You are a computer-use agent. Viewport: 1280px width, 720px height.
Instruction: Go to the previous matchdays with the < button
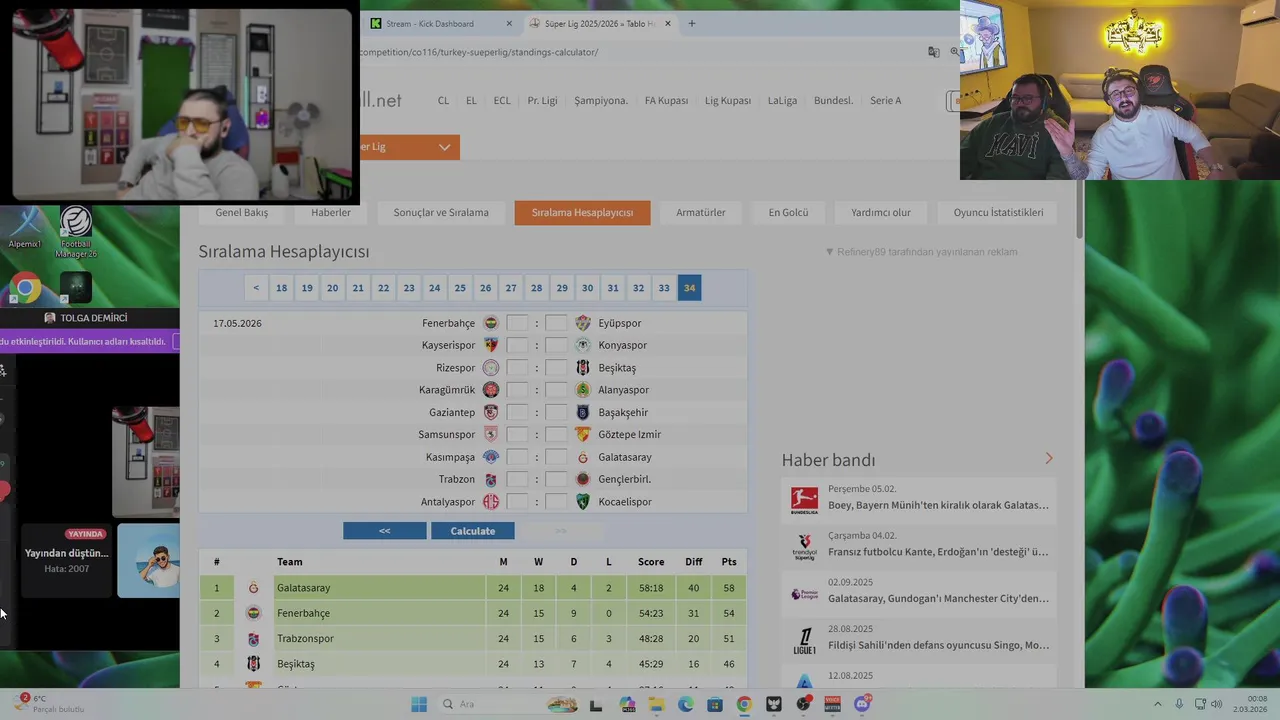click(x=256, y=288)
